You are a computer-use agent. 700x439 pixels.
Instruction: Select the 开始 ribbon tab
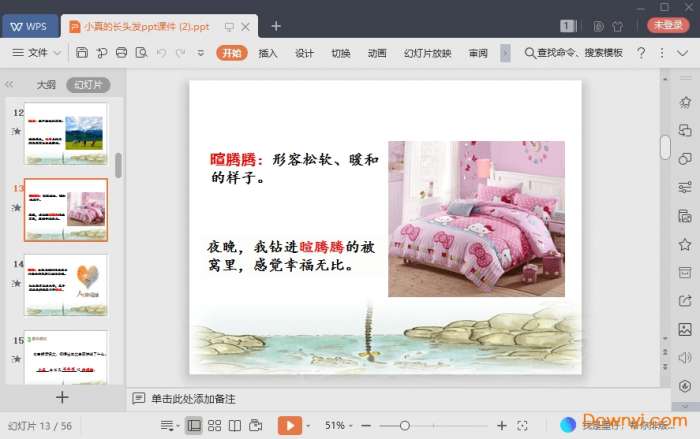232,53
